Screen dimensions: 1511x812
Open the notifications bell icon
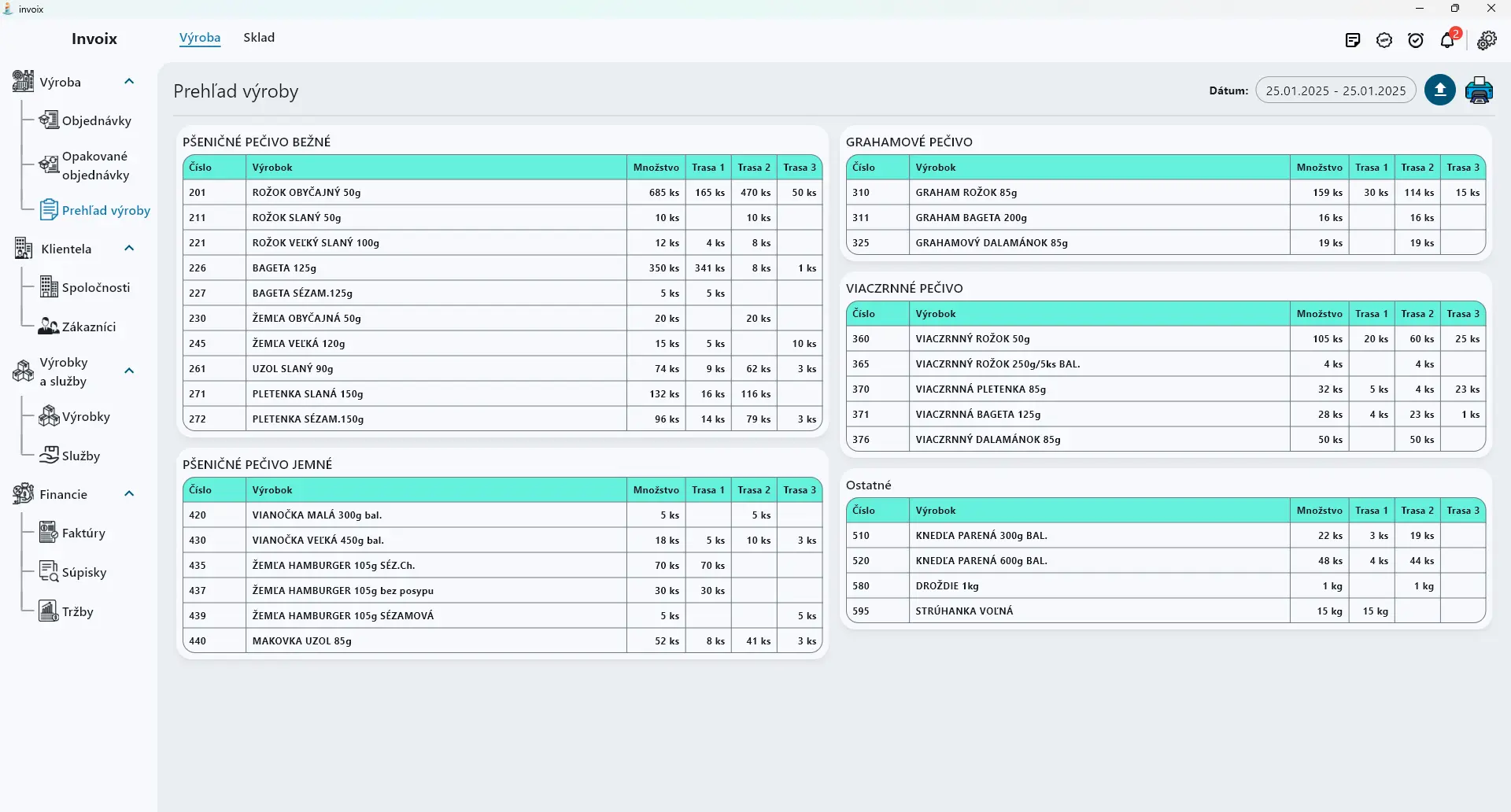[1448, 39]
